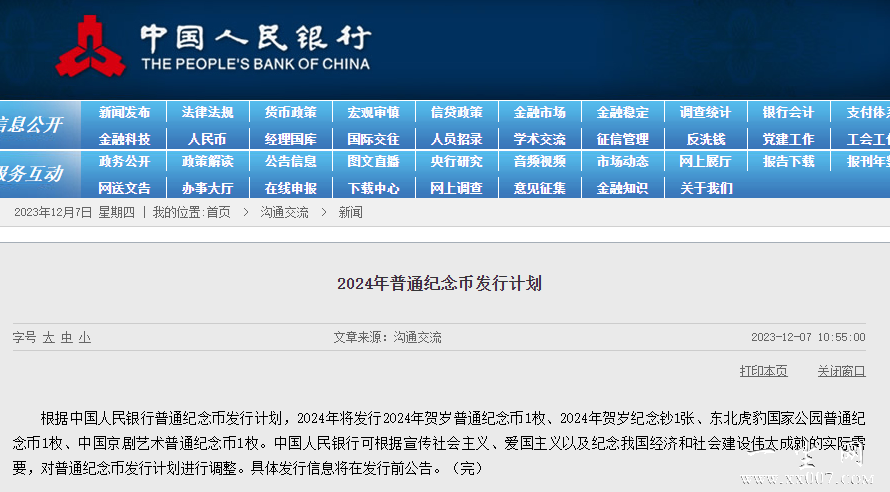Open 公告信息 under service menu
Viewport: 890px width, 492px height.
coord(291,162)
